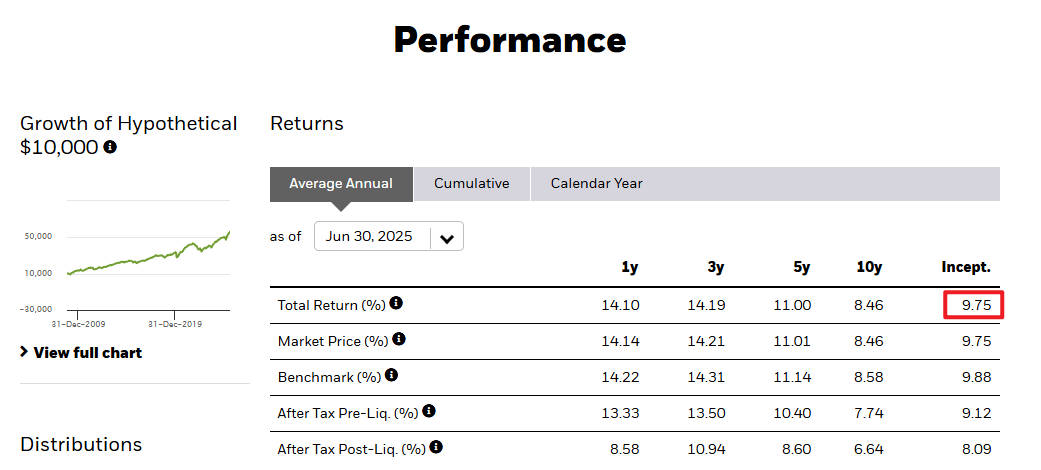Click the Benchmark 1y value 14.22
The height and width of the screenshot is (470, 1041).
click(620, 377)
